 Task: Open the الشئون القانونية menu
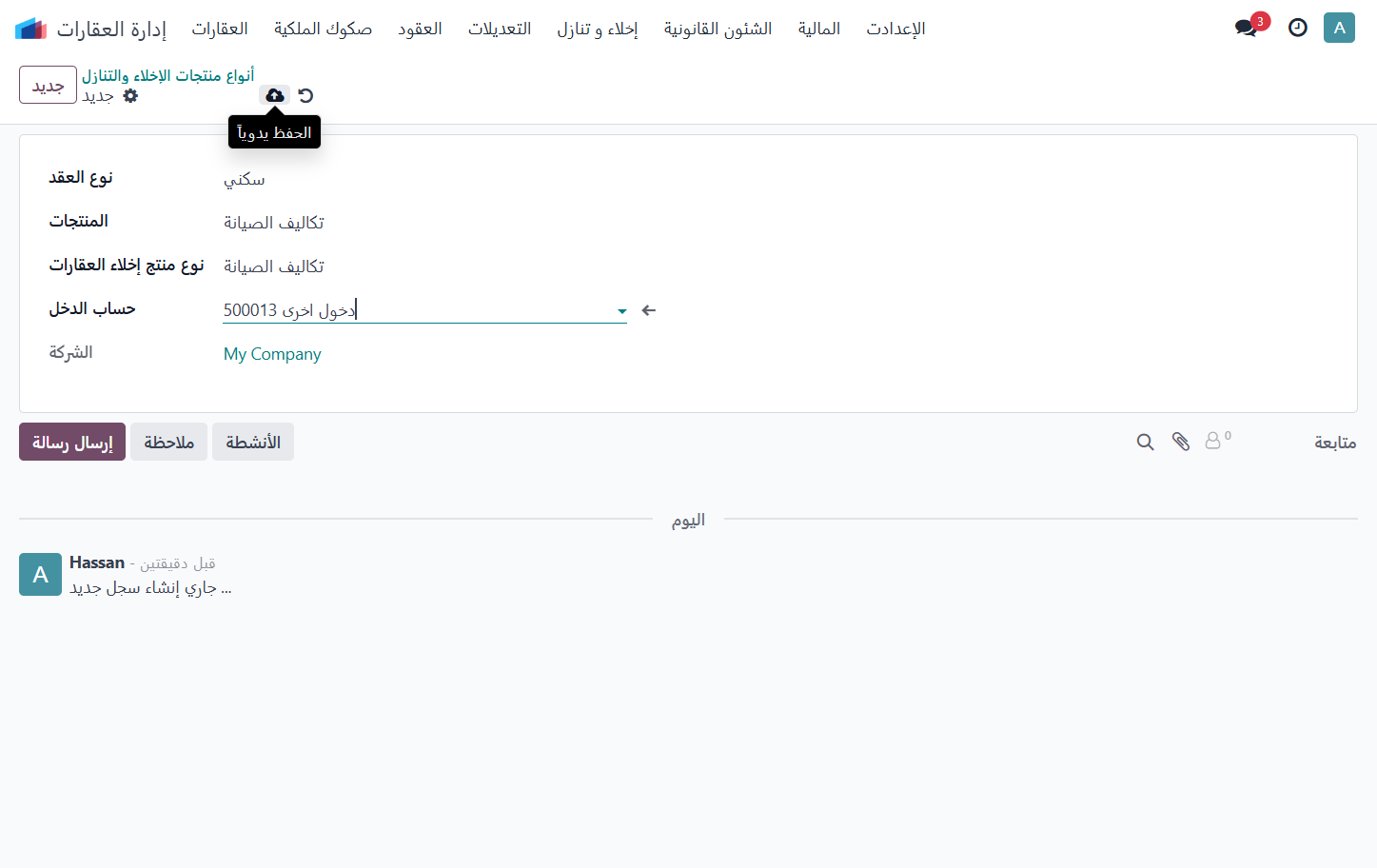tap(718, 29)
